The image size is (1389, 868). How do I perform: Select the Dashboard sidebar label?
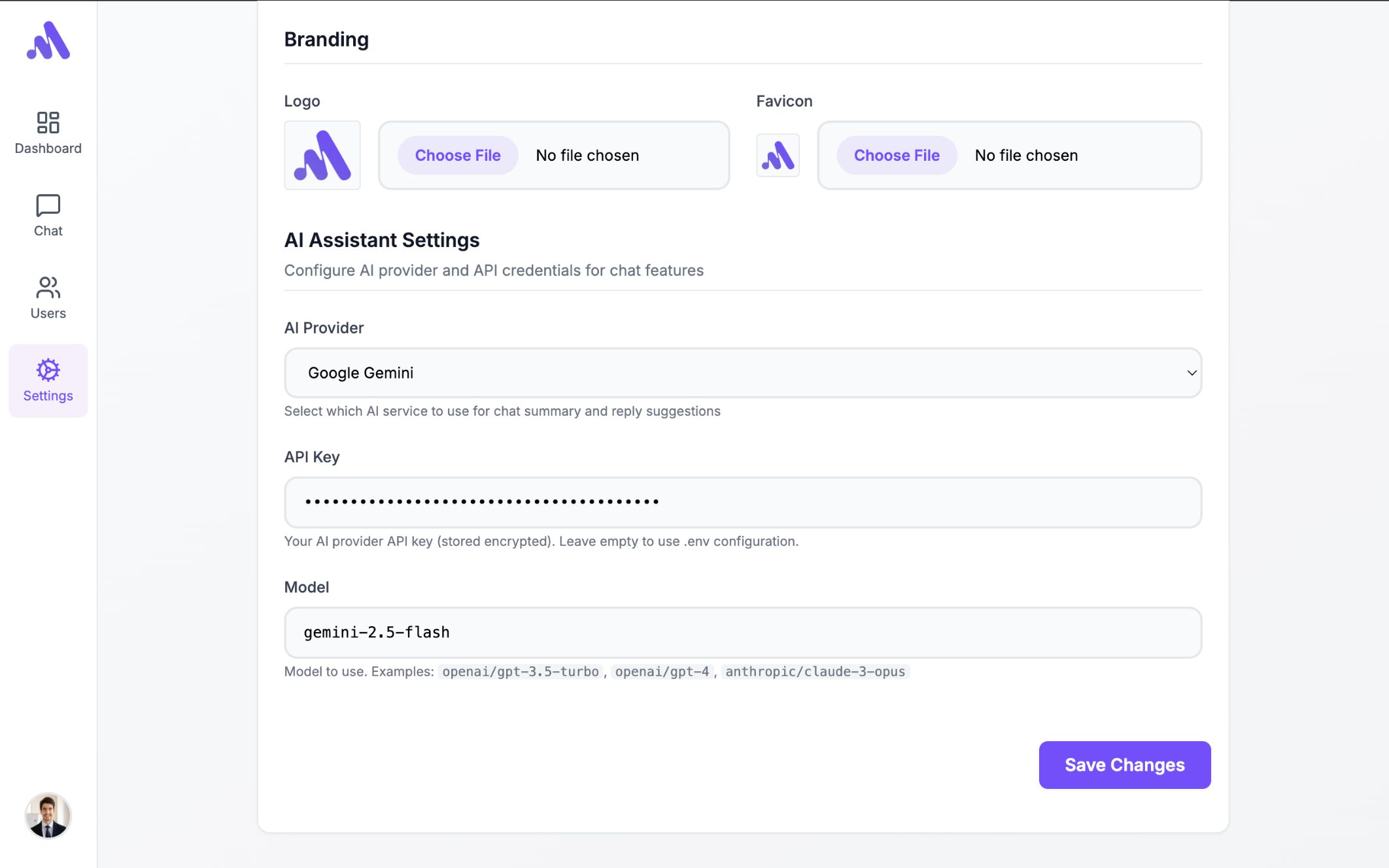pos(48,148)
